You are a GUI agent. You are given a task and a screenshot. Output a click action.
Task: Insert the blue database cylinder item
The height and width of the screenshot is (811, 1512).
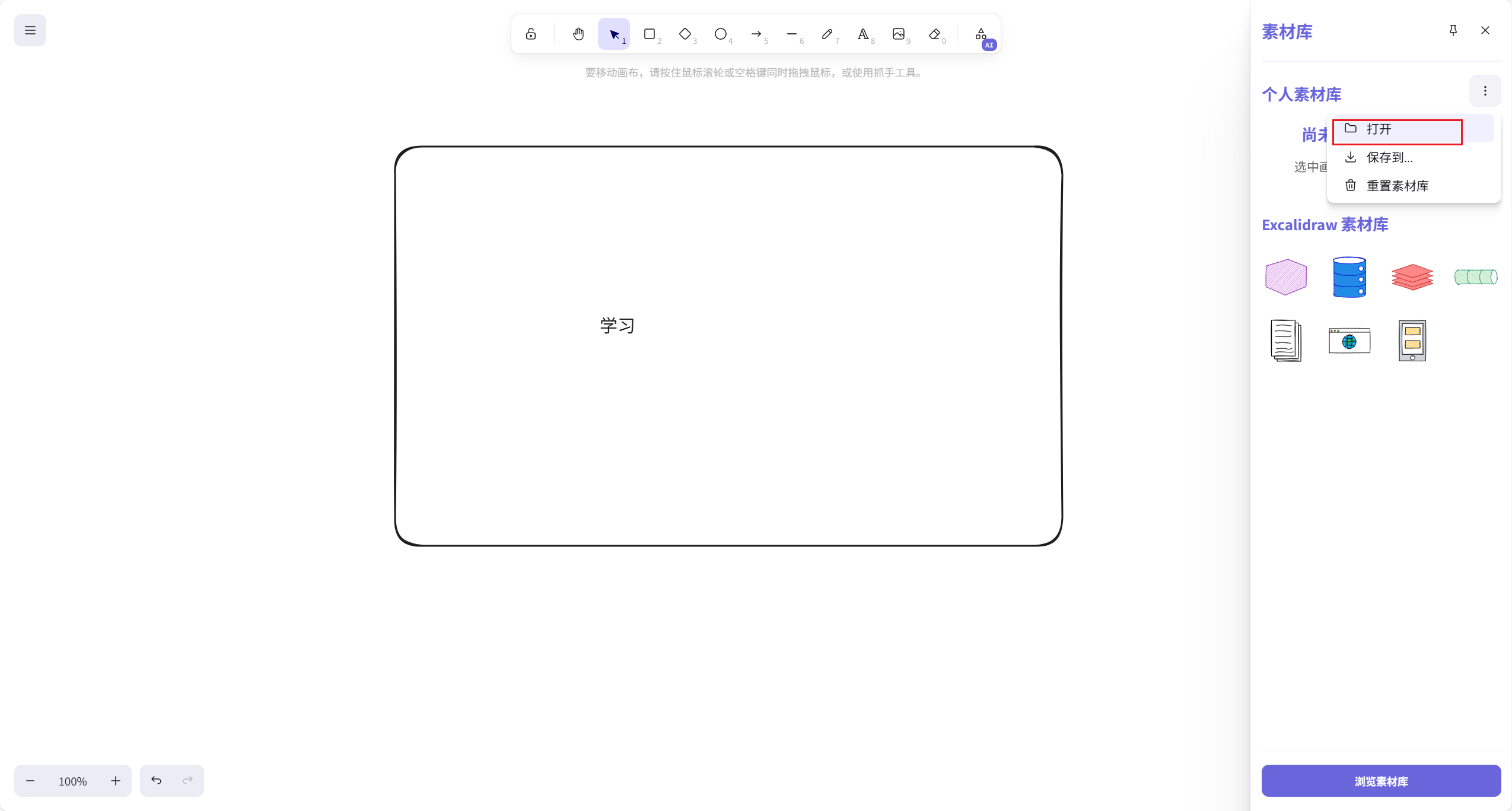pyautogui.click(x=1349, y=277)
